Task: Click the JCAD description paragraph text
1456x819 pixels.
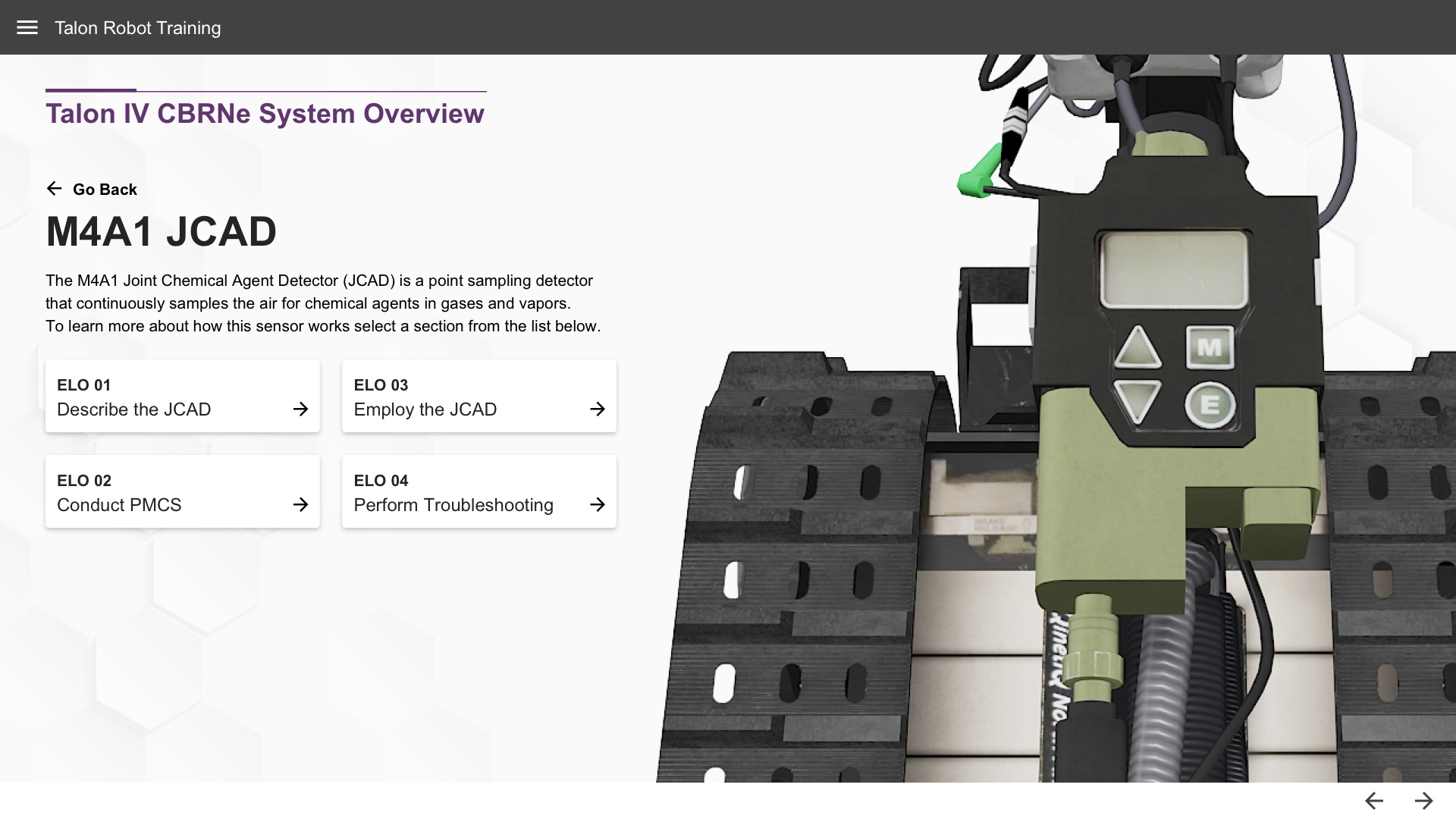Action: [x=323, y=303]
